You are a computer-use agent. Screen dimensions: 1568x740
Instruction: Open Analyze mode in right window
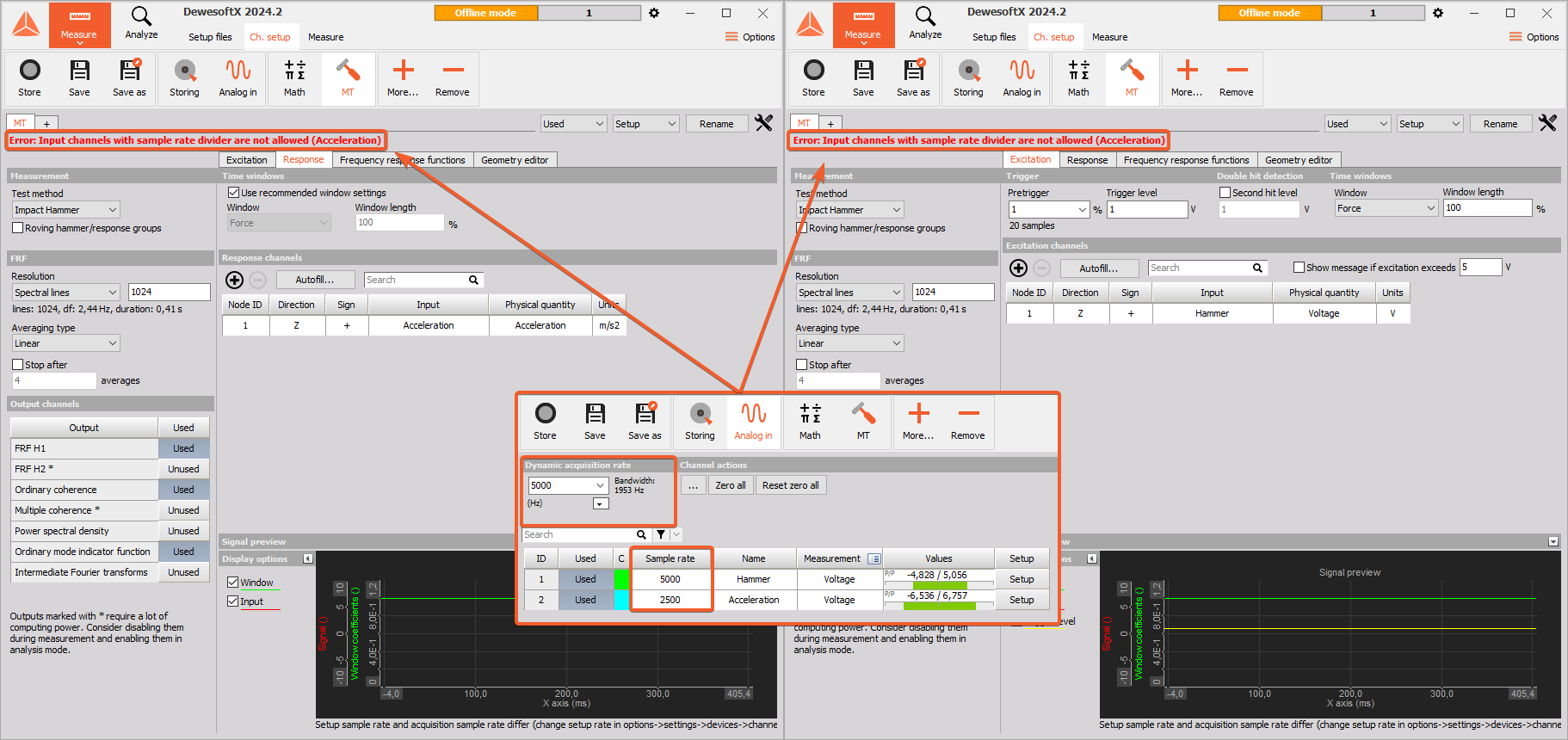point(925,23)
